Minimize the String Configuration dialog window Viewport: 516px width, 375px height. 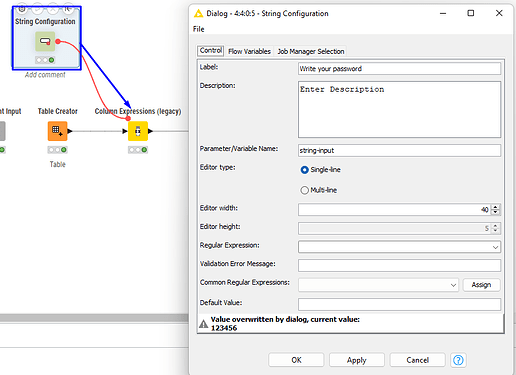point(443,13)
